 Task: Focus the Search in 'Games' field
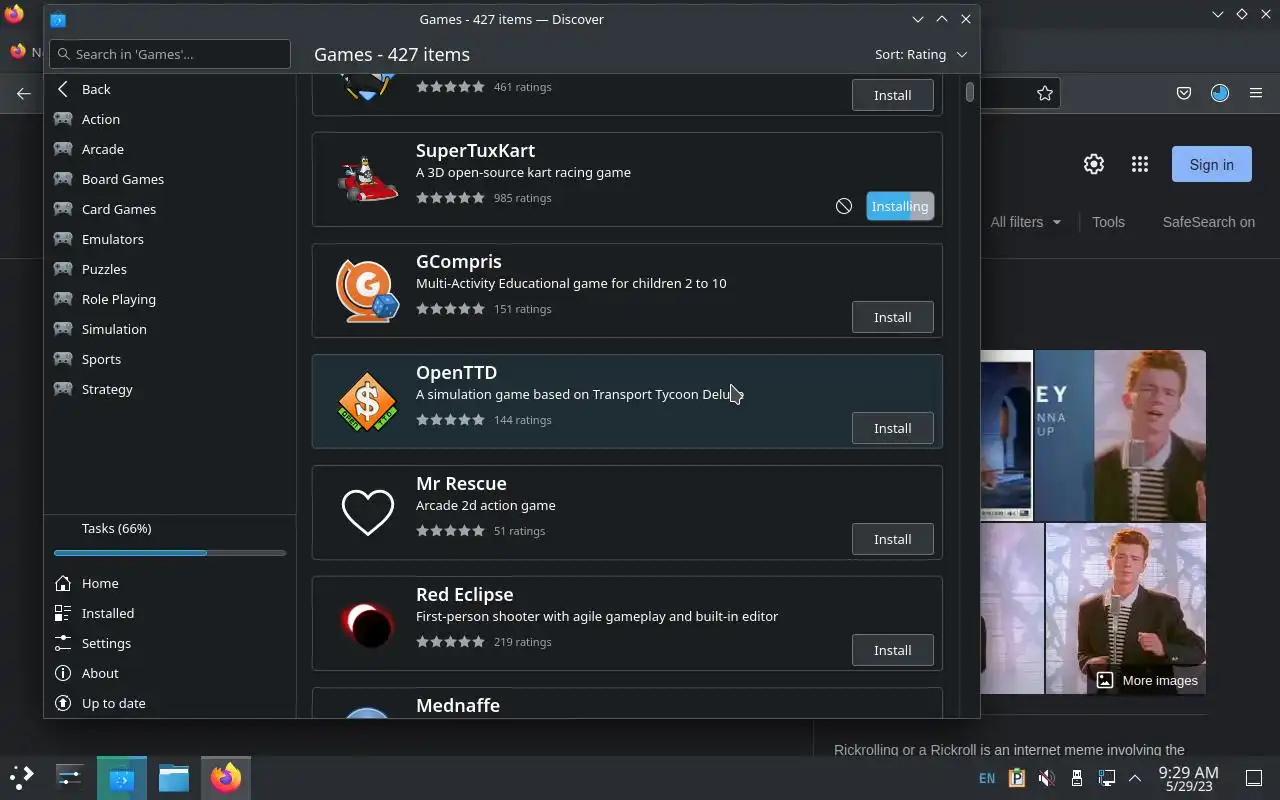point(170,54)
